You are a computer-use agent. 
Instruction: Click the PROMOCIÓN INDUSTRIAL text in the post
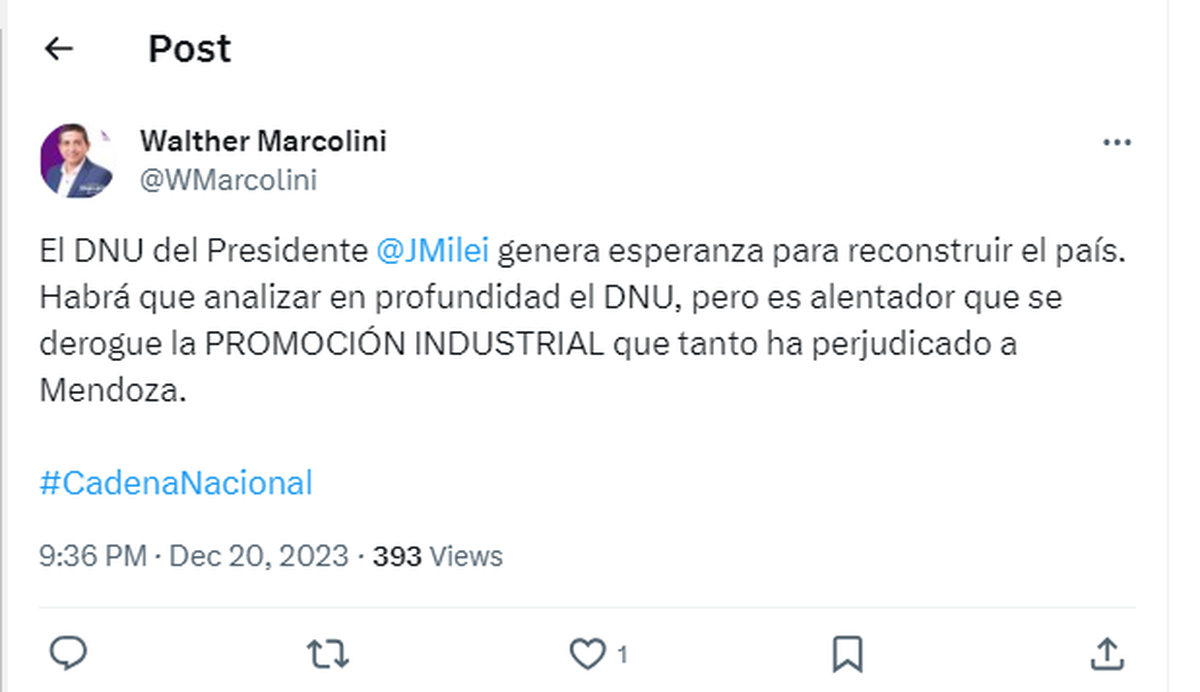tap(405, 345)
